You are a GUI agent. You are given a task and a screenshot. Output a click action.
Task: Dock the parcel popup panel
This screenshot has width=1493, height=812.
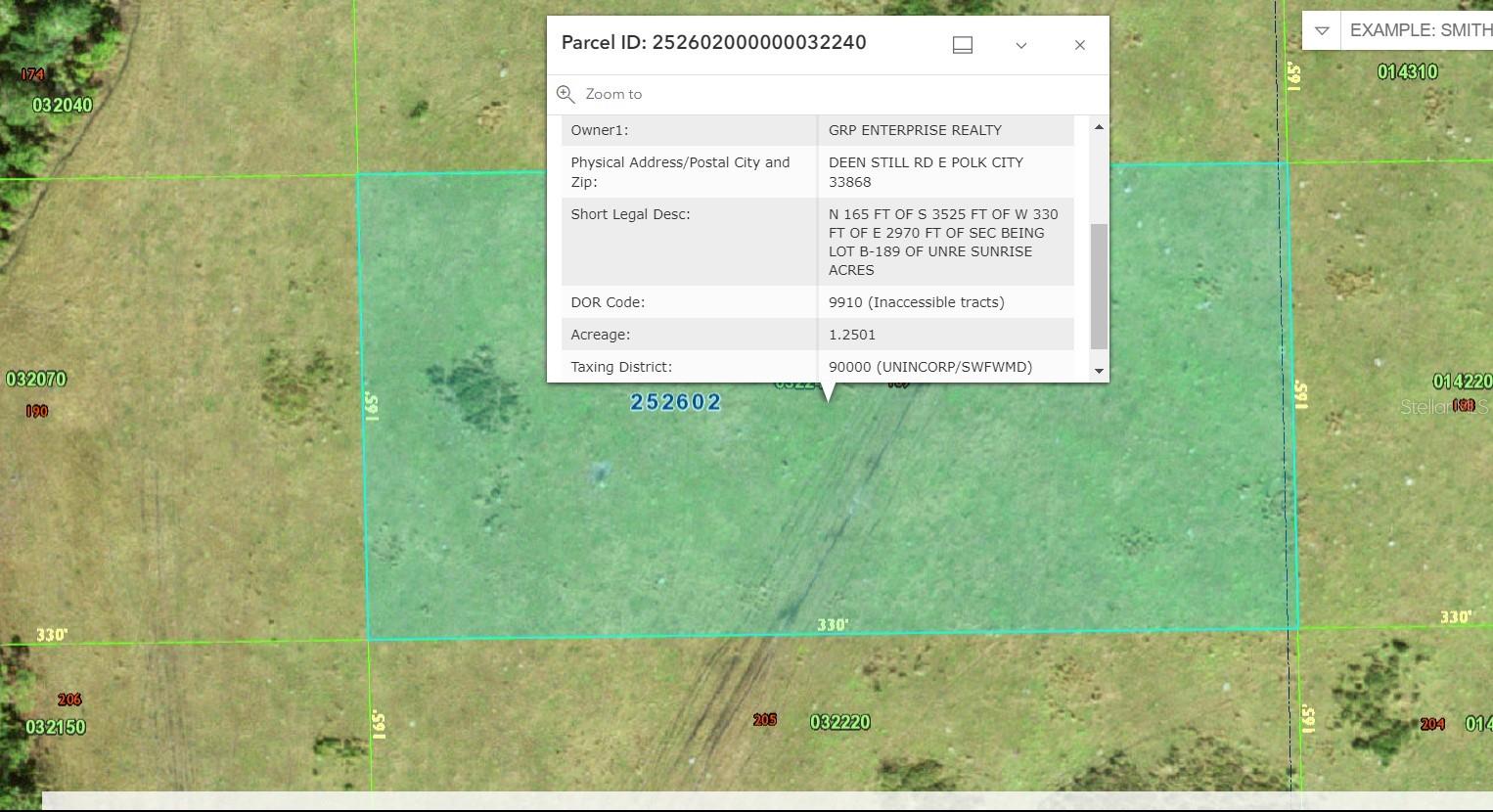pyautogui.click(x=963, y=45)
